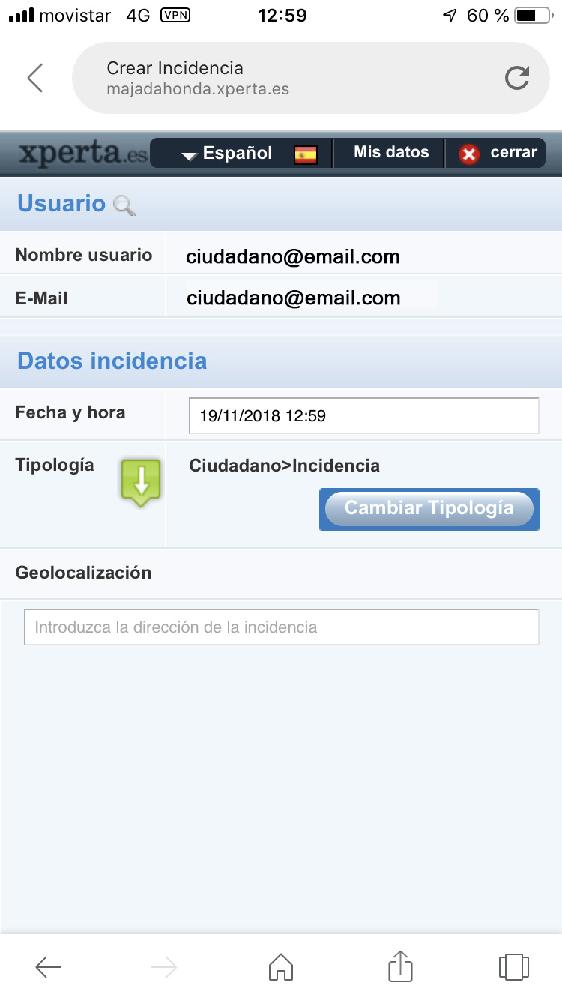Open the home icon in bottom toolbar
This screenshot has width=562, height=1000.
point(281,967)
